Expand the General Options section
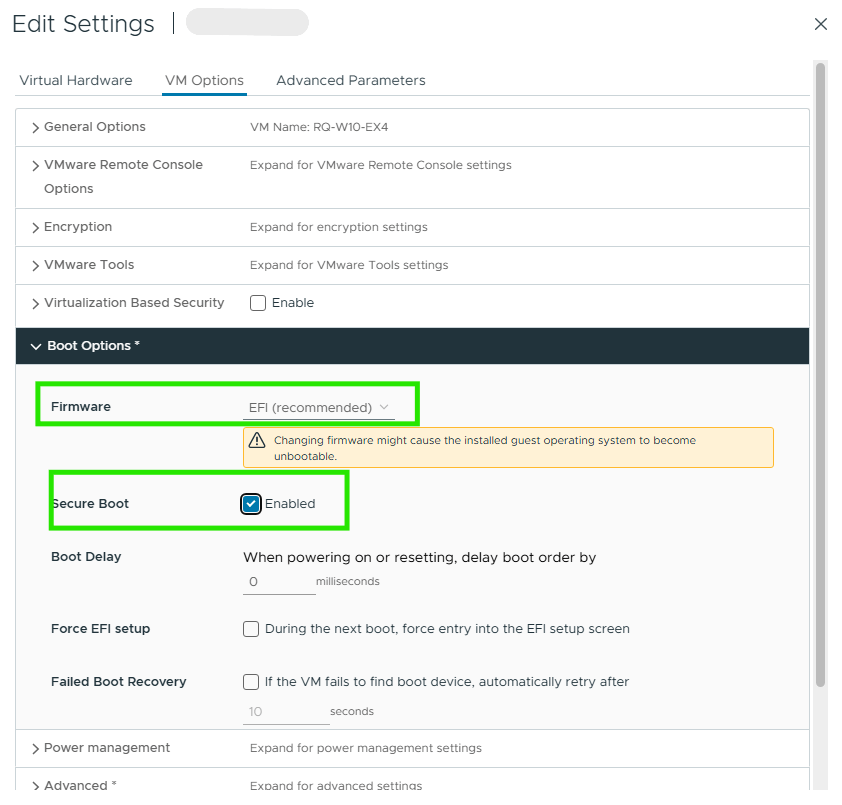Screen dimensions: 842x805 tap(37, 127)
